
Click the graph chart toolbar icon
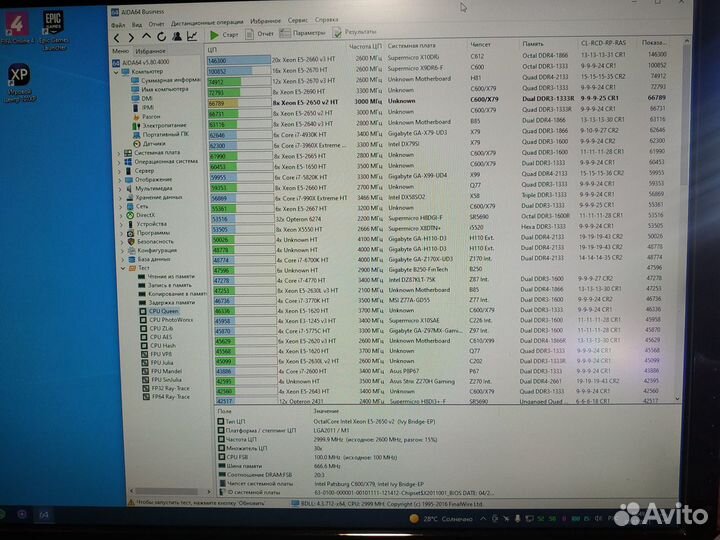tap(192, 35)
